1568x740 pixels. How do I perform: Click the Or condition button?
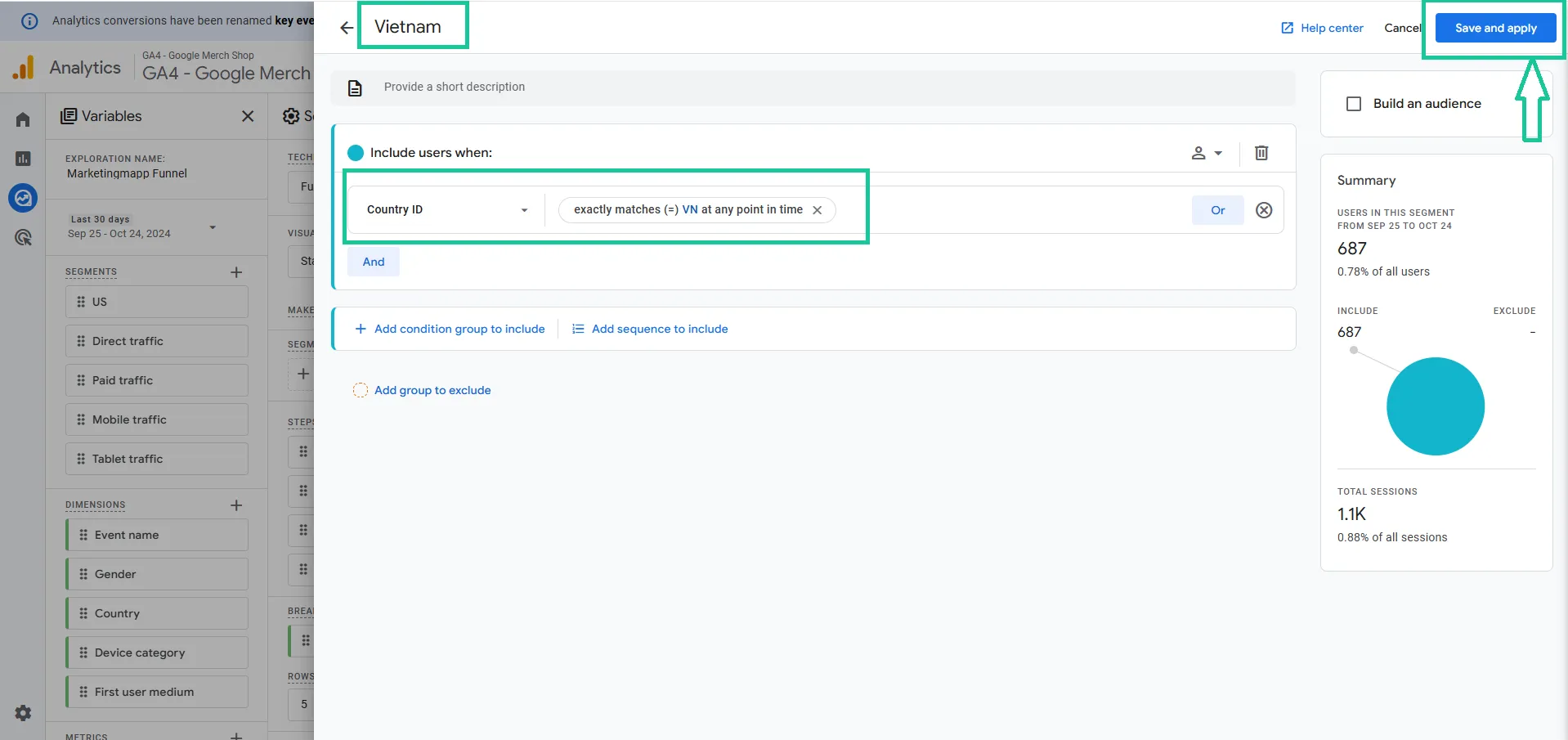point(1217,210)
